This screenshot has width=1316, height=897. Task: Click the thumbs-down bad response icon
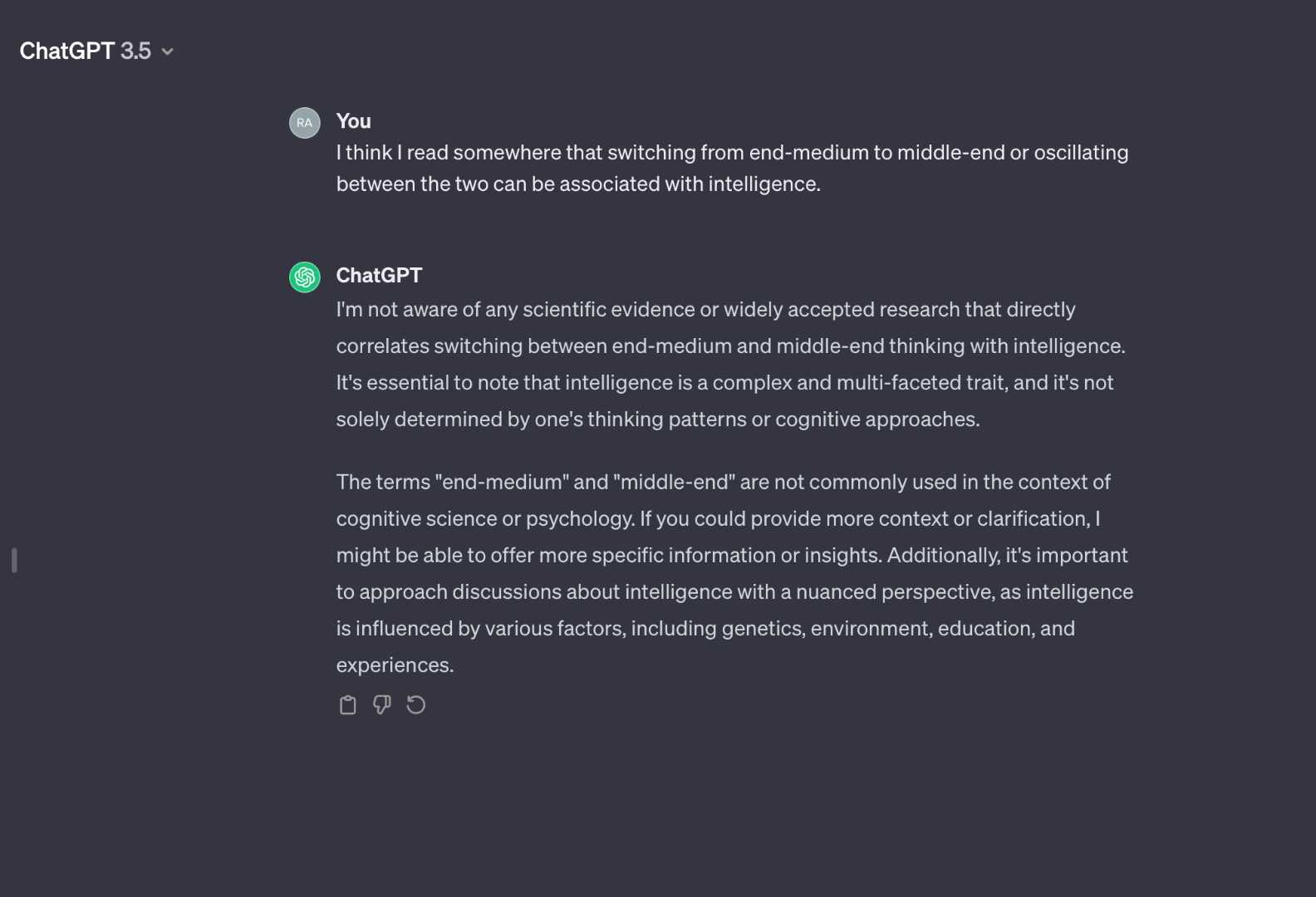381,705
